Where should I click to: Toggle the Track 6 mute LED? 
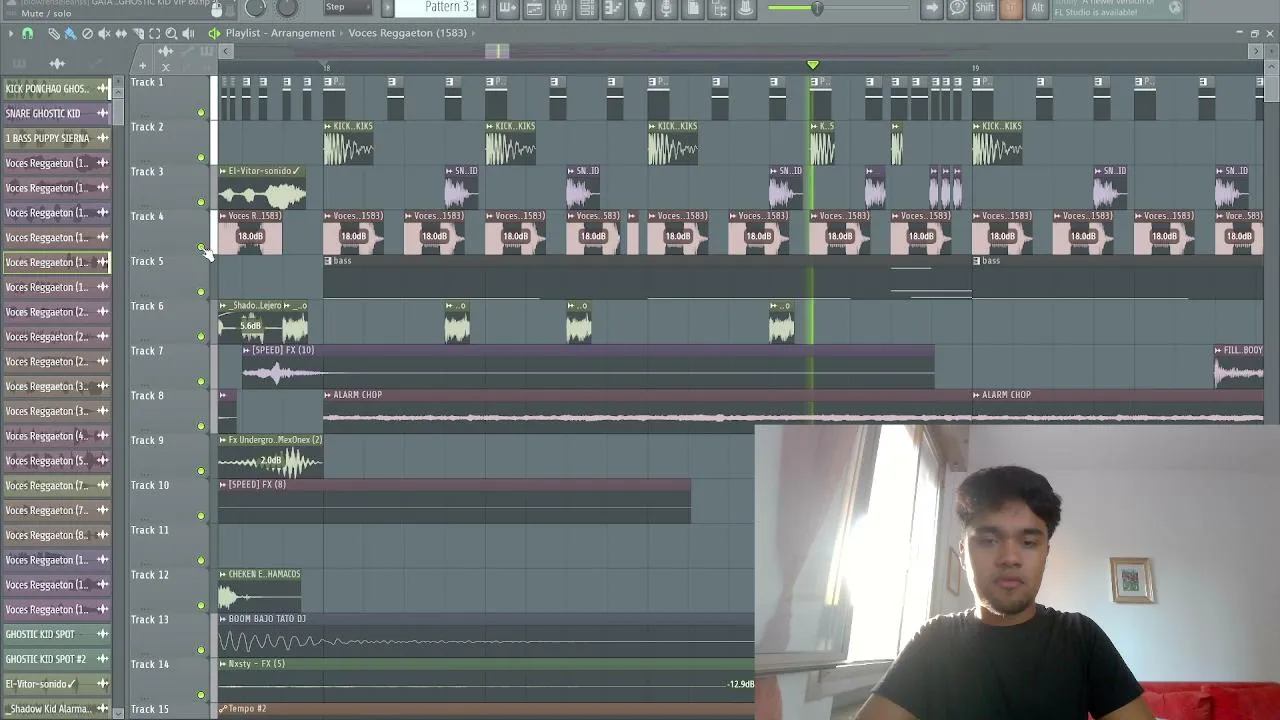201,337
